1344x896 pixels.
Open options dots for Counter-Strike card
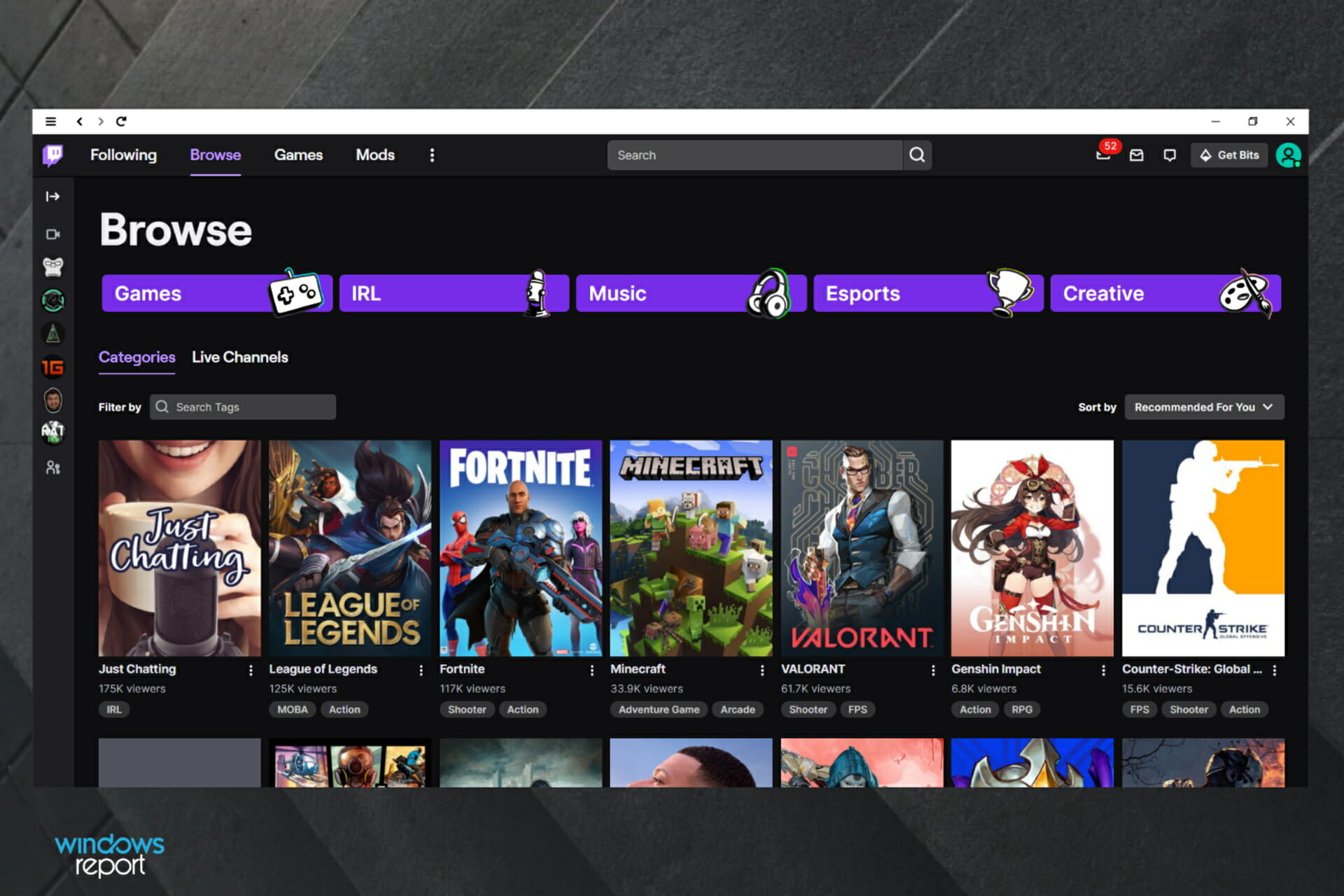coord(1275,670)
